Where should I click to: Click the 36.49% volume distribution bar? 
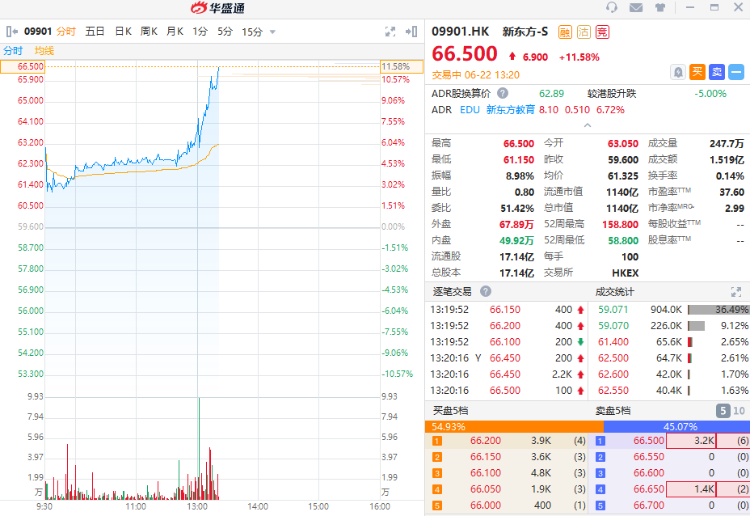coord(719,310)
